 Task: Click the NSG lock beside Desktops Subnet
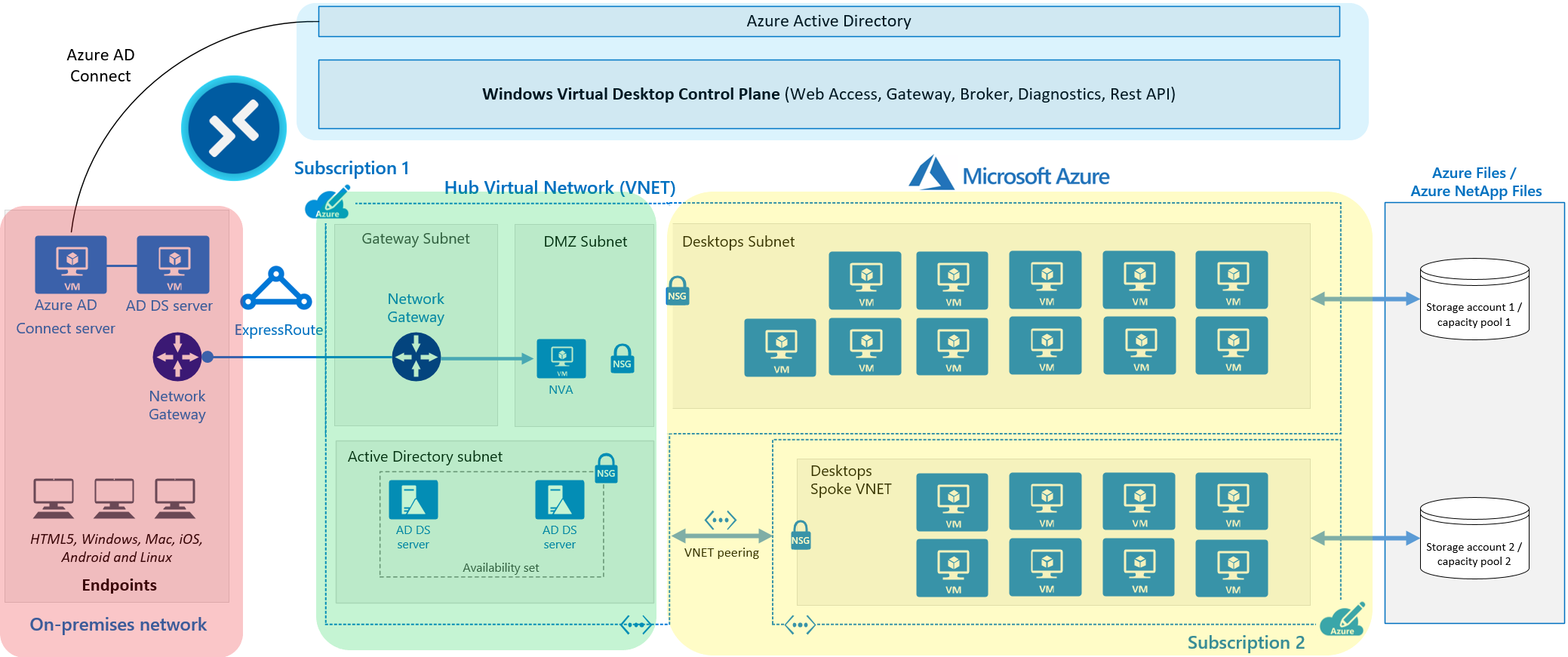click(x=678, y=291)
